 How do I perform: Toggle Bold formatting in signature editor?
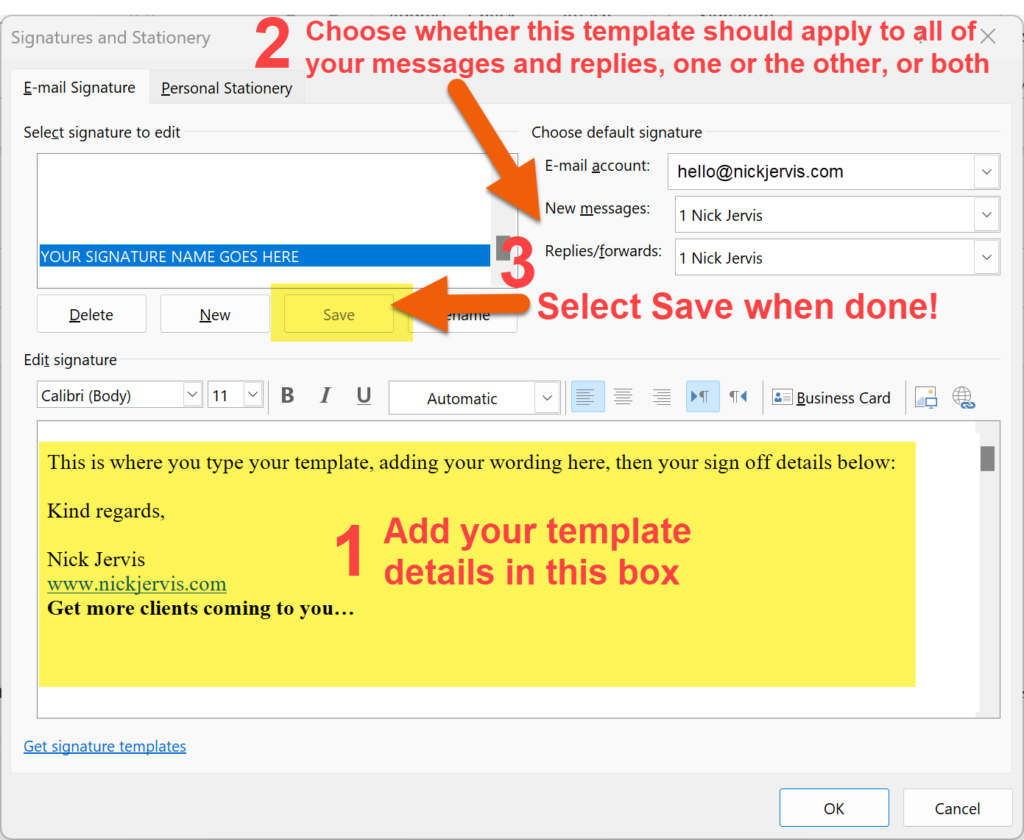[x=287, y=396]
